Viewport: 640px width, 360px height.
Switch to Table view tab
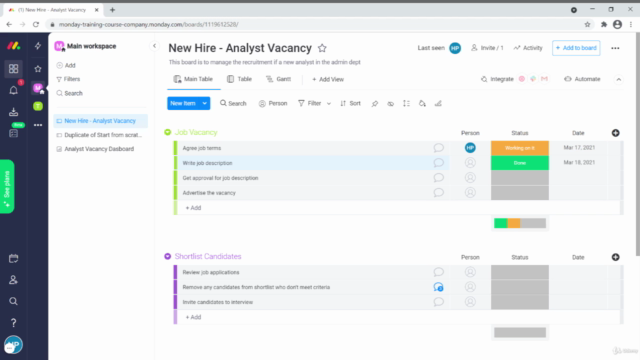(x=240, y=79)
